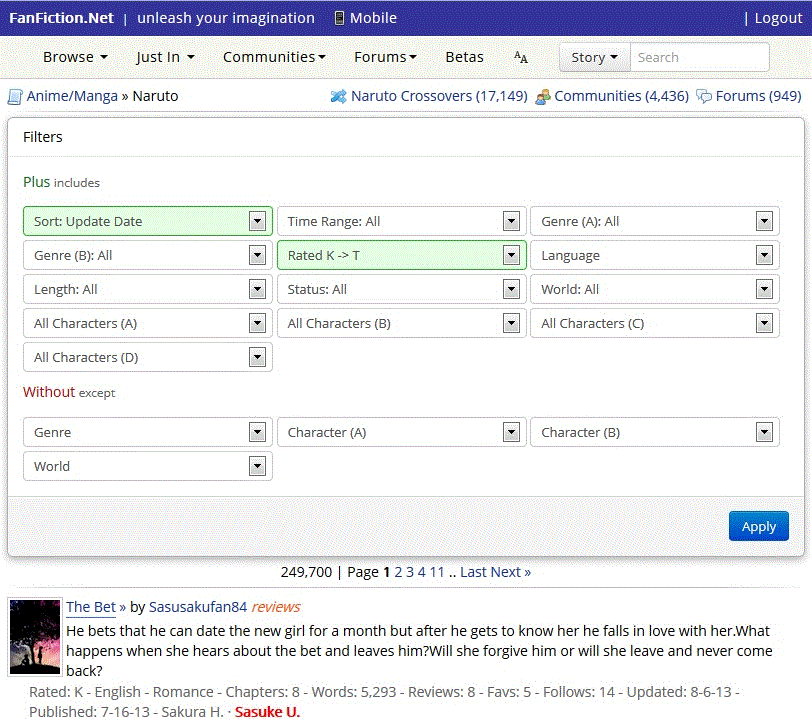
Task: Go to results page 3
Action: [410, 572]
